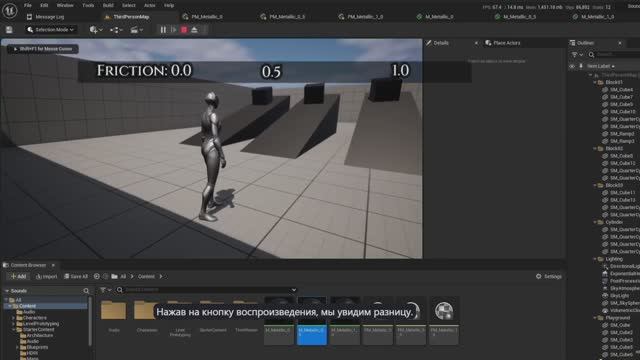
Task: Click the All breadcrumb in Content Browser
Action: point(123,276)
